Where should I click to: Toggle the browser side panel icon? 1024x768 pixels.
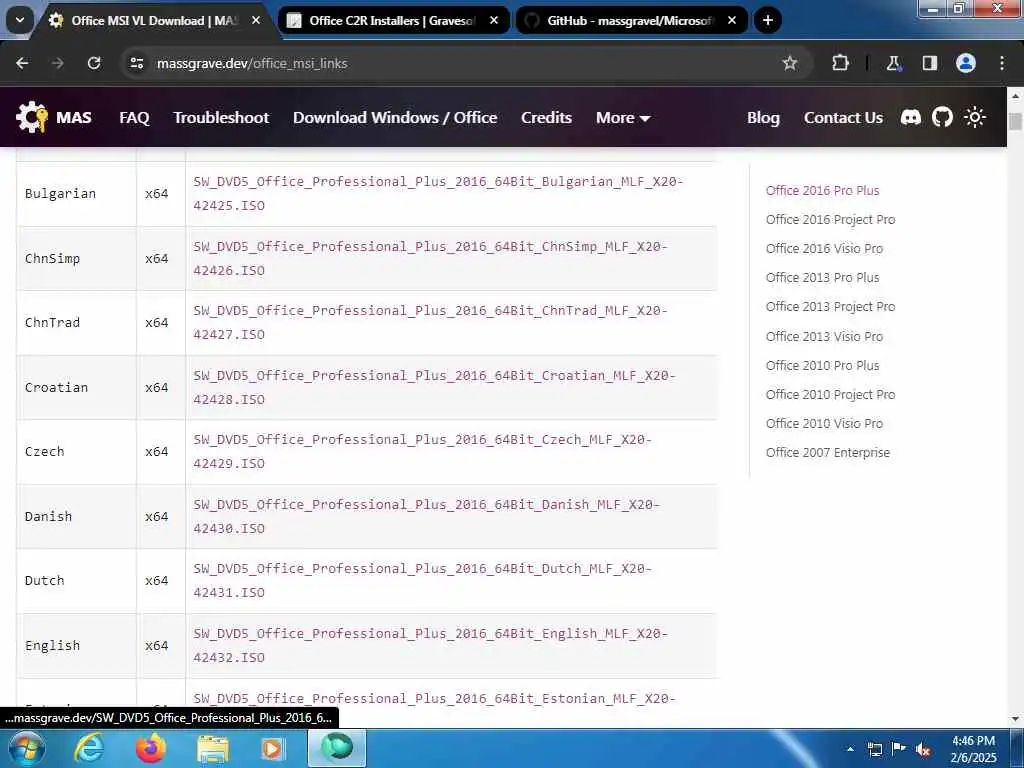929,63
